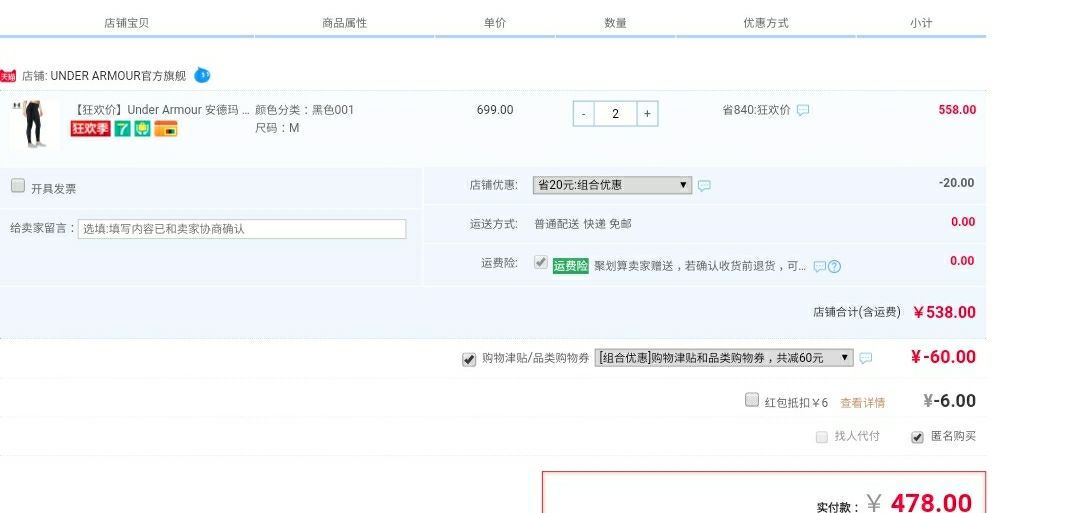Open the [组合优惠]购物津贴和品类购物券 dropdown
Viewport: 1079px width, 513px height.
[724, 358]
